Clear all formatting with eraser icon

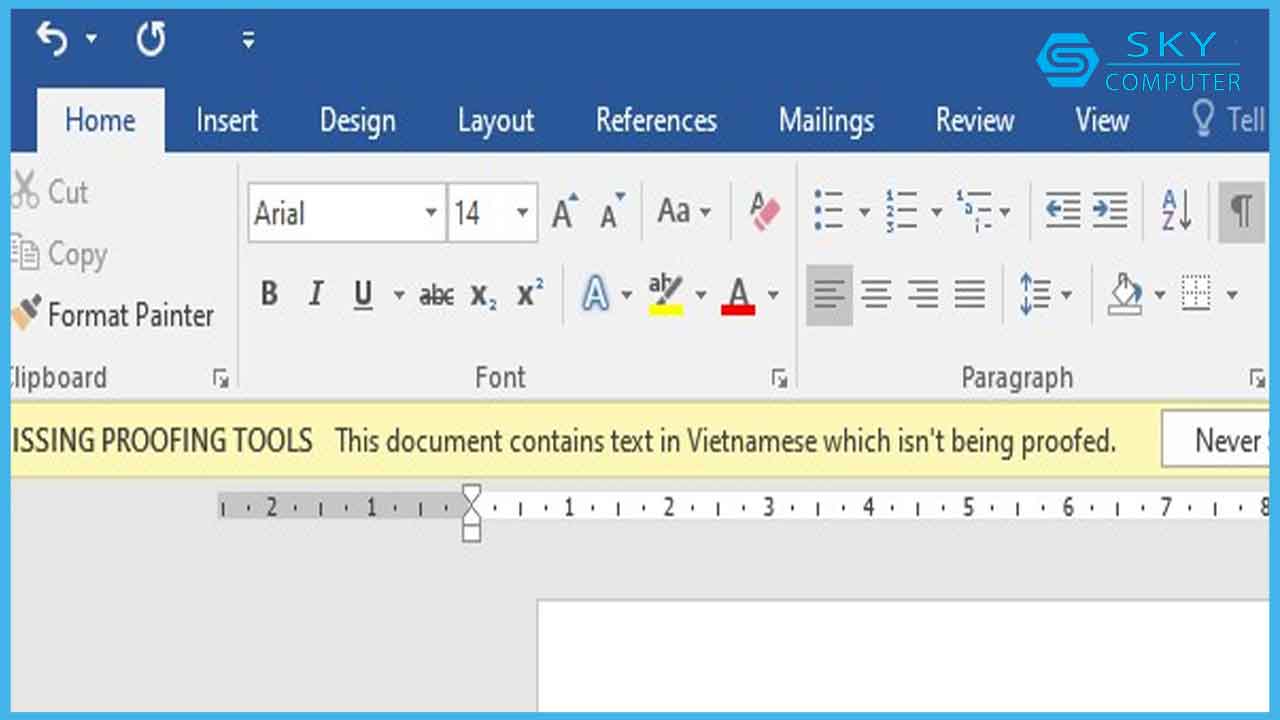(765, 211)
